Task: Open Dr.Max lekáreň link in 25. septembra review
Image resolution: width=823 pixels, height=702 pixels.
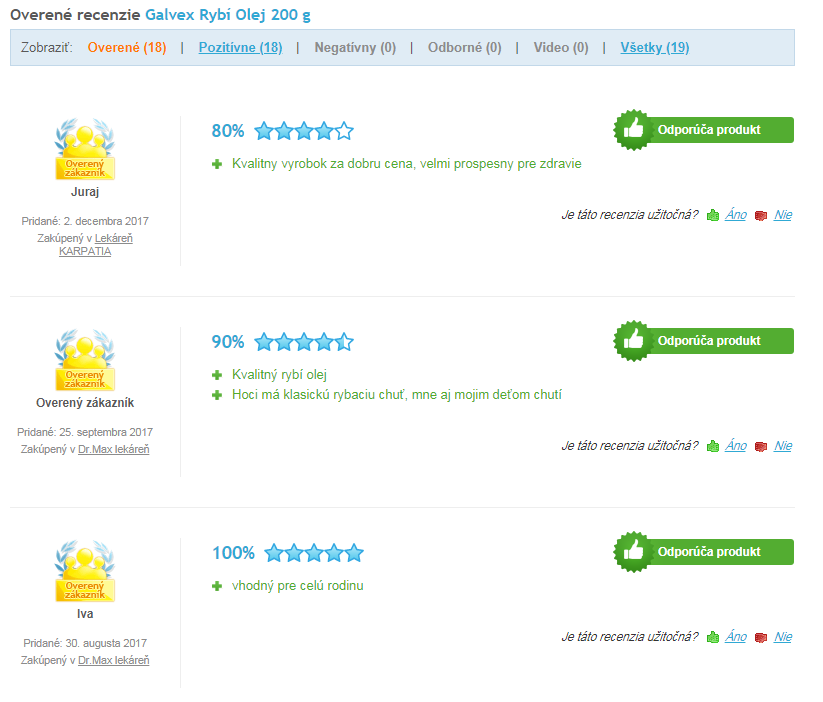Action: pyautogui.click(x=114, y=449)
